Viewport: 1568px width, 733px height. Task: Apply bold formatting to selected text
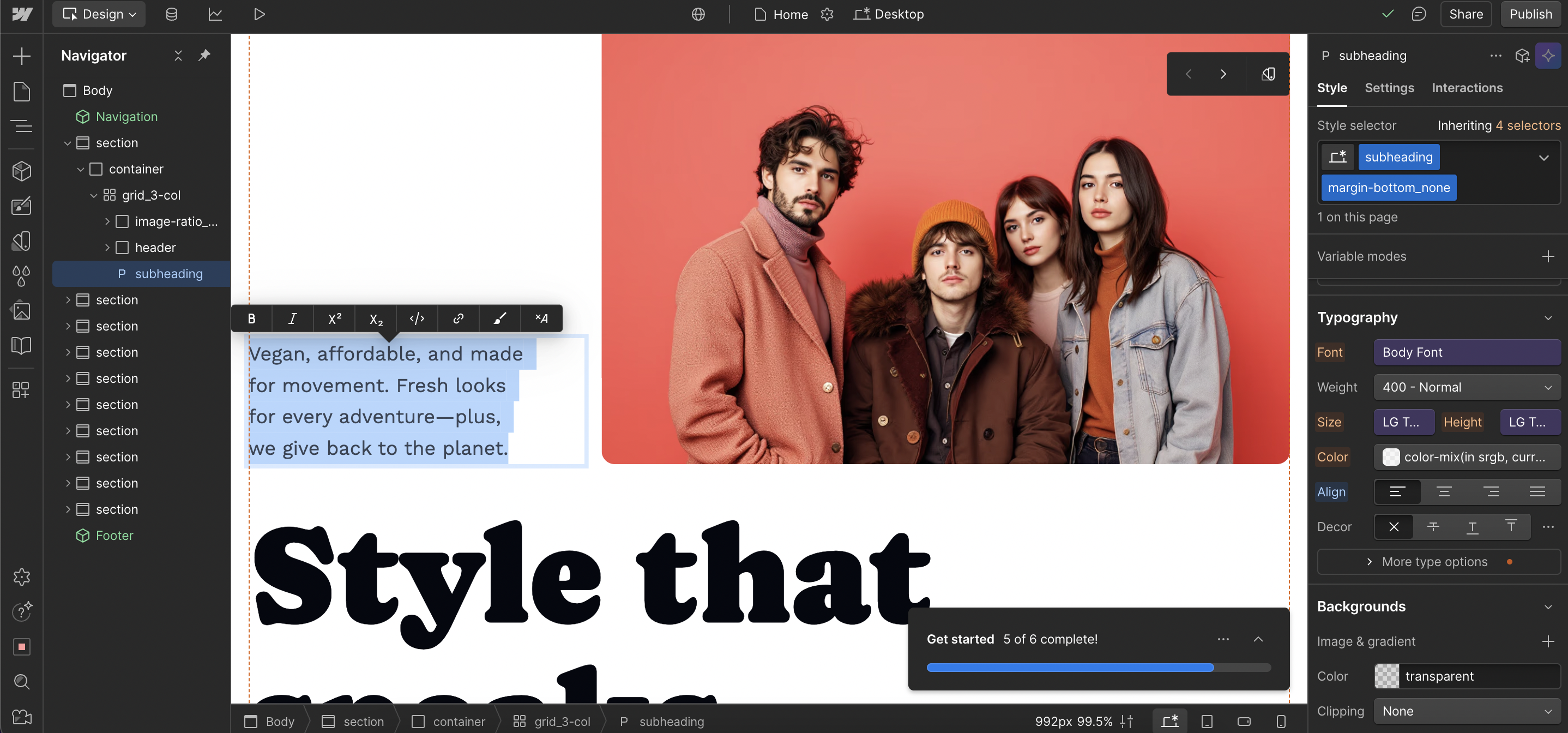click(x=251, y=319)
